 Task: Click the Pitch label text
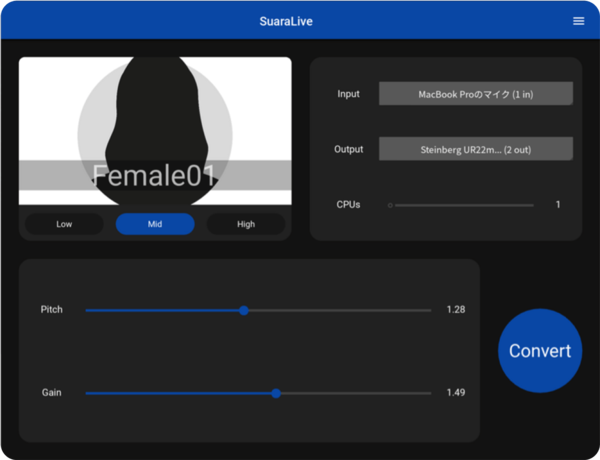(x=52, y=310)
